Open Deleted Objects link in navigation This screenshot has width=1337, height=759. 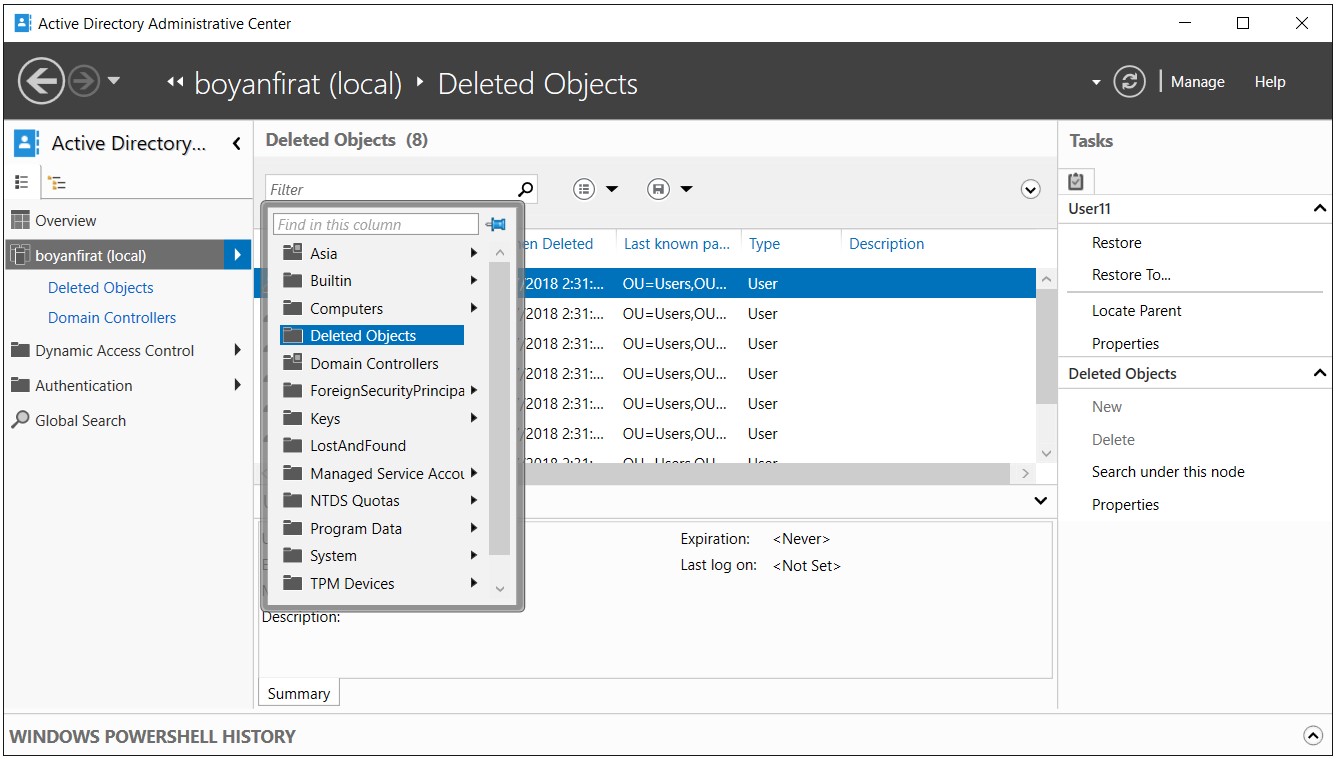pos(101,287)
